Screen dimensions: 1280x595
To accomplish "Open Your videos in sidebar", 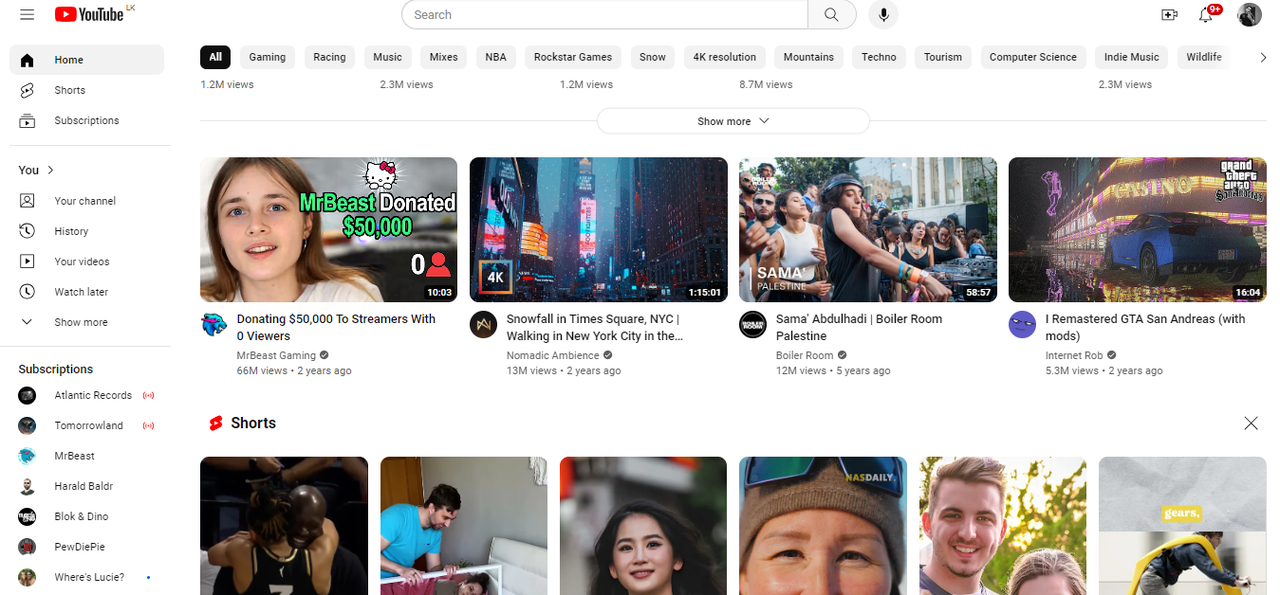I will (87, 261).
